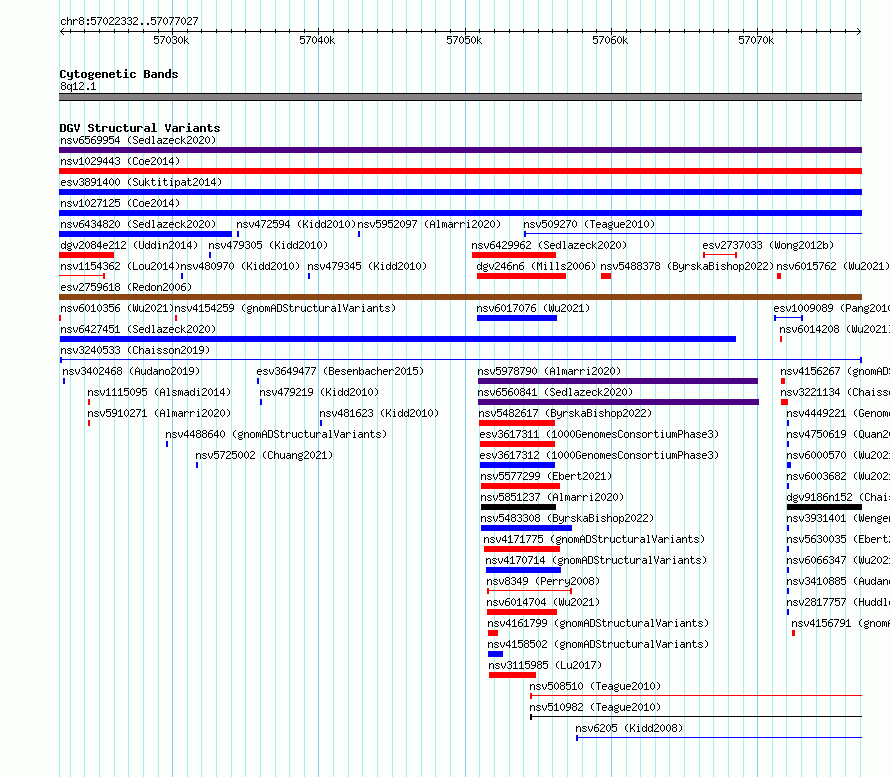Click the red dgv246n6 variant bar
Viewport: 890px width, 777px height.
click(x=521, y=276)
